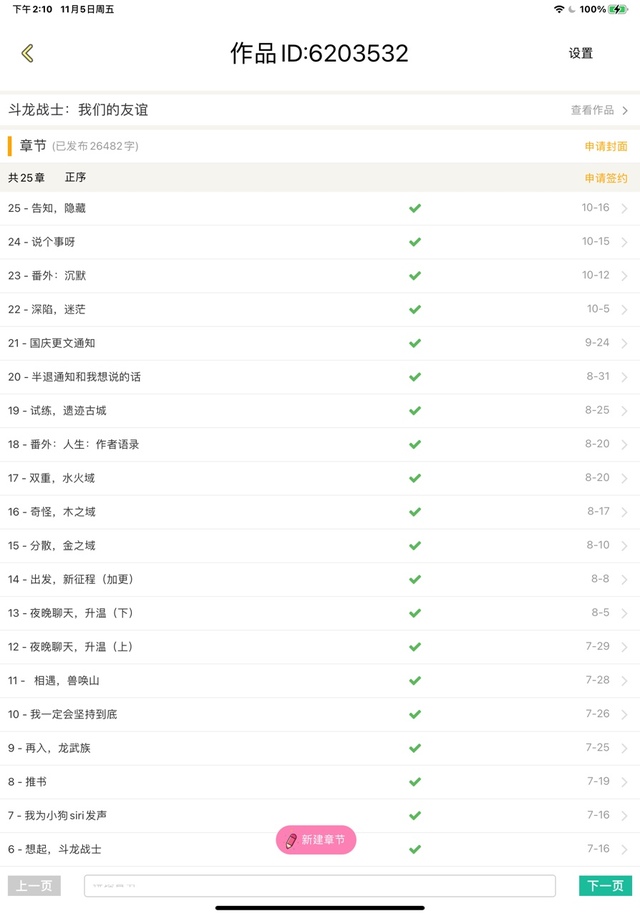Click green checkmark for chapter 13 夜晚聊天
Image resolution: width=640 pixels, height=916 pixels.
coord(415,613)
